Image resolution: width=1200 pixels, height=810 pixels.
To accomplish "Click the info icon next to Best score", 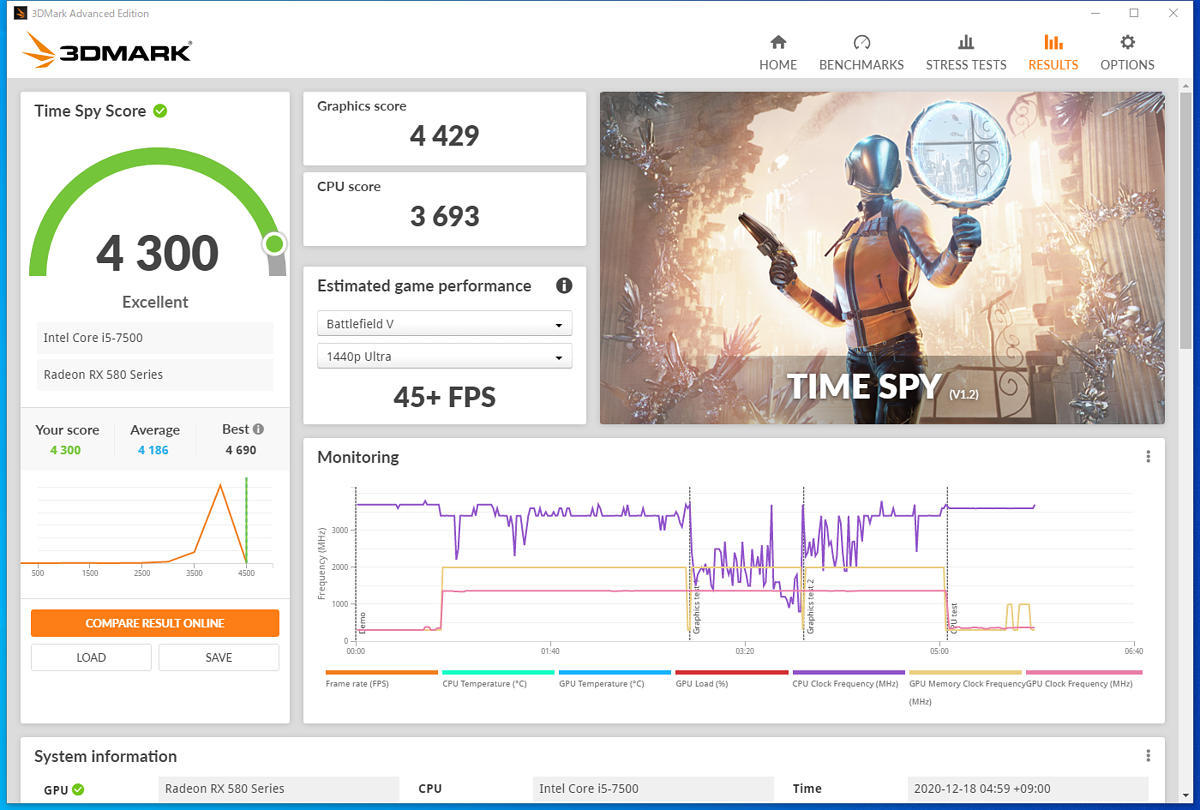I will click(258, 429).
